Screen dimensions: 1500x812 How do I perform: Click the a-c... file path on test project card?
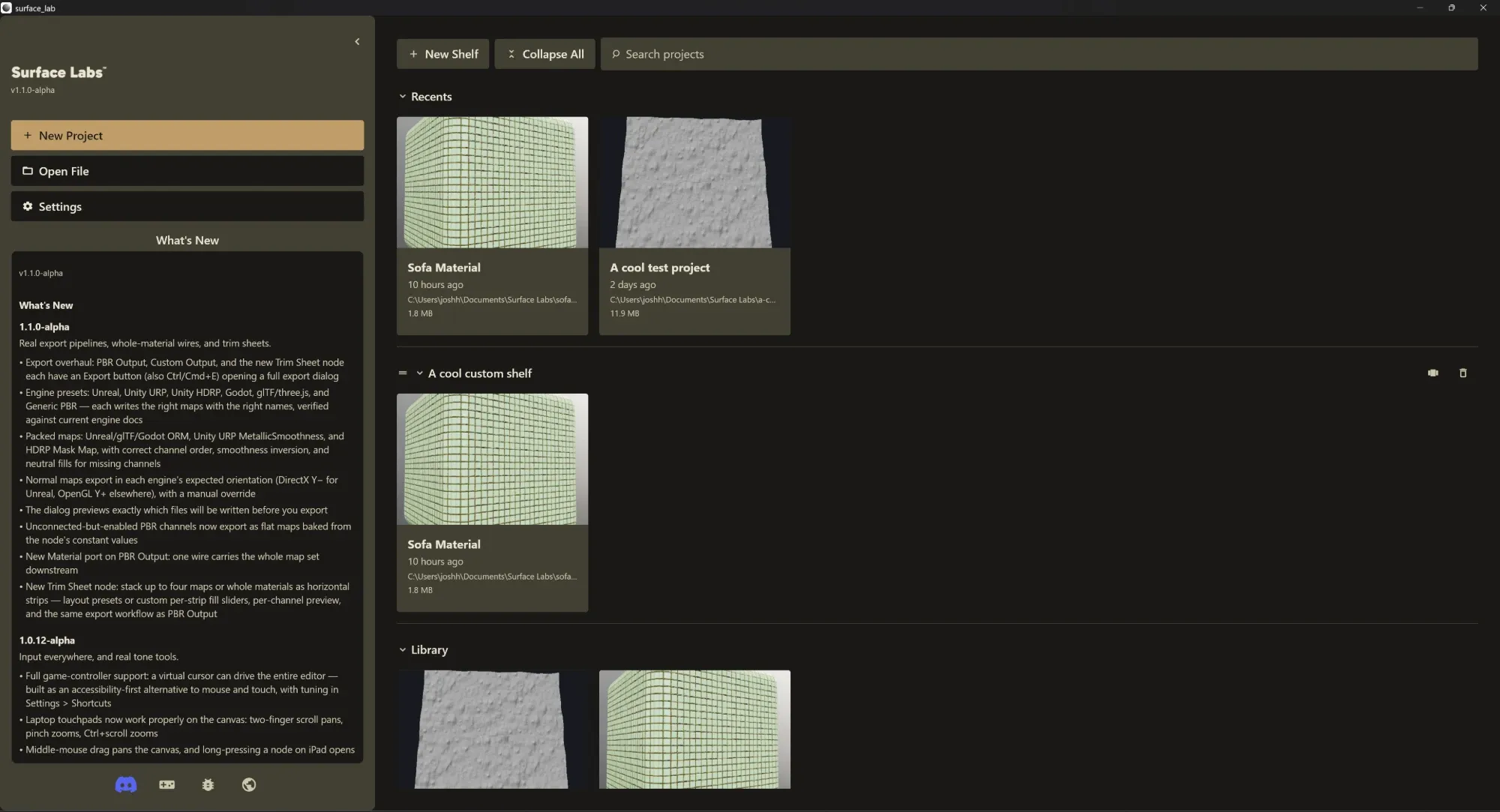point(693,300)
